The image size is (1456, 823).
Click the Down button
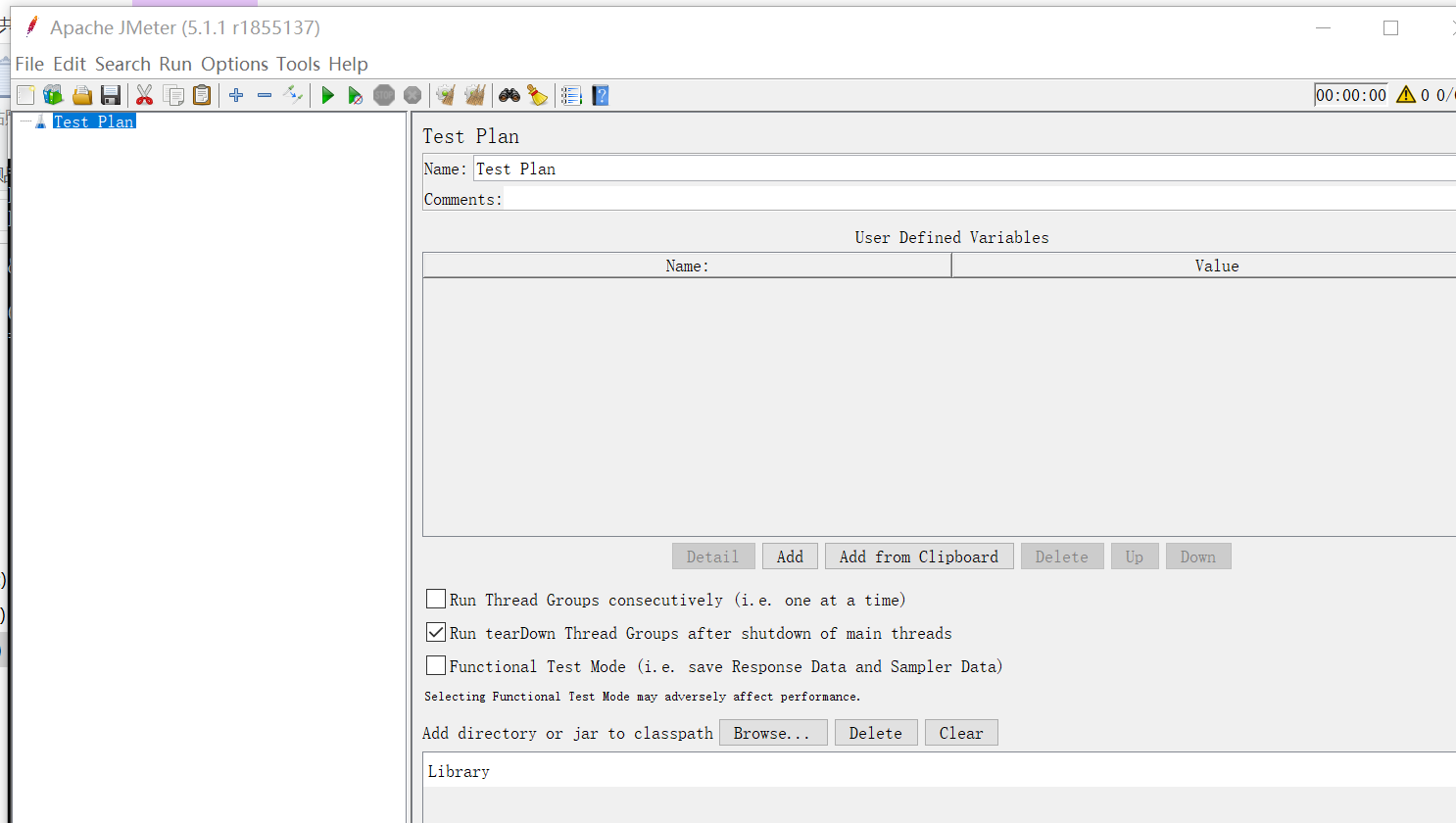point(1198,557)
